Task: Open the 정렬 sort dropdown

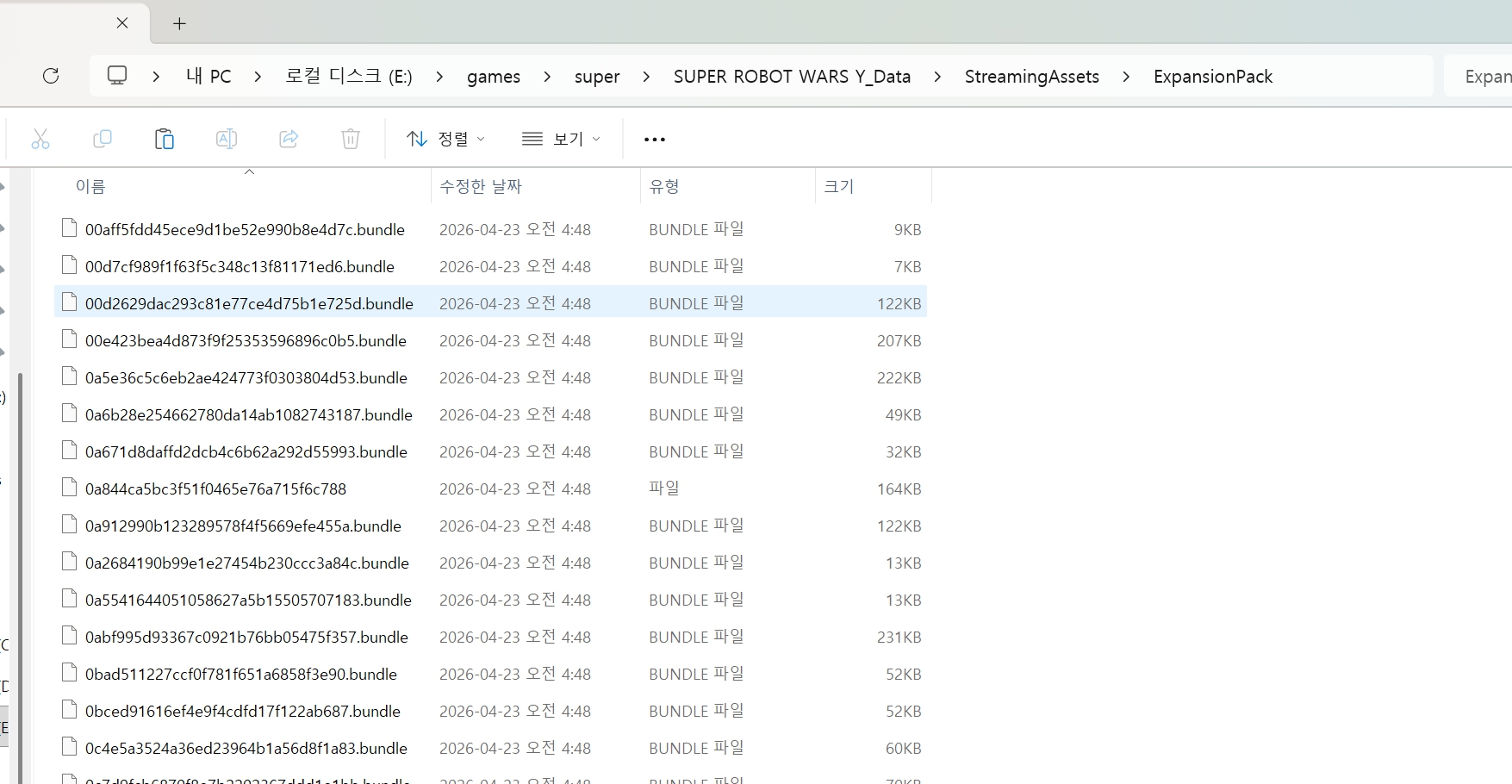Action: pos(445,139)
